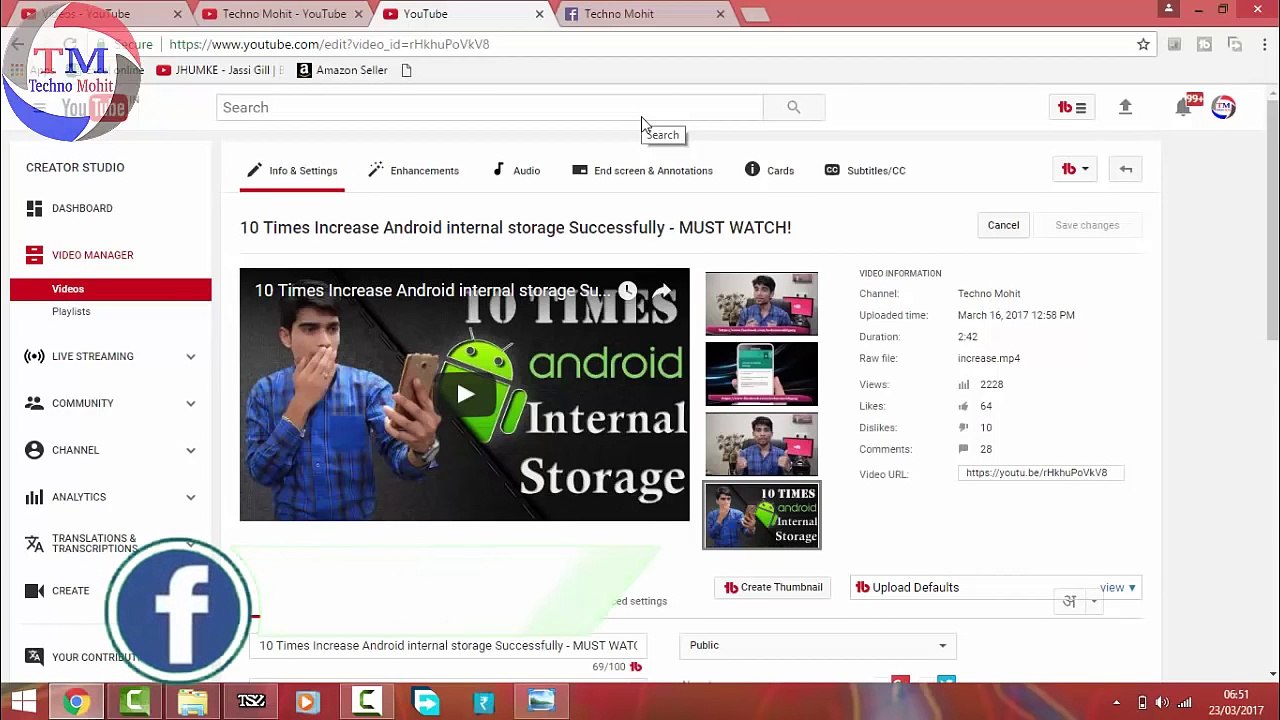Click the upload video arrow icon
Image resolution: width=1280 pixels, height=720 pixels.
(x=1125, y=107)
